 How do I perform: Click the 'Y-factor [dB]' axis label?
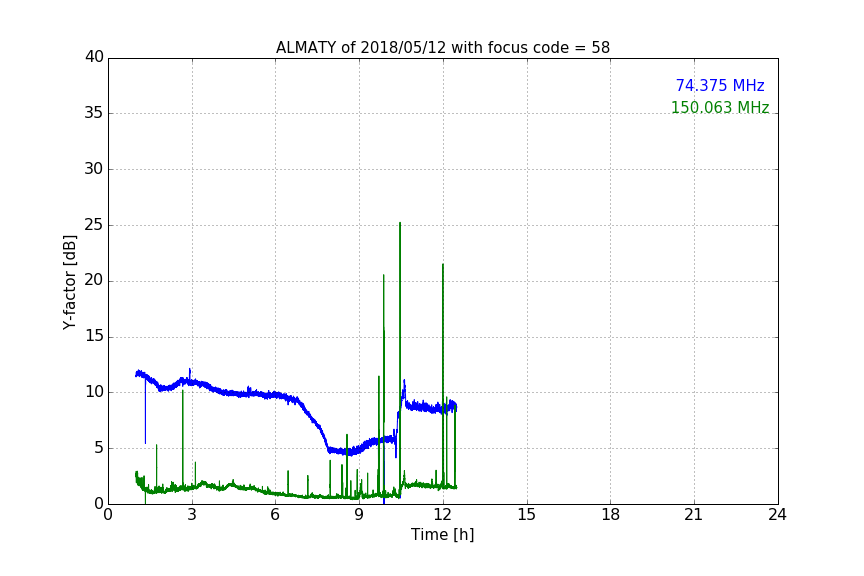point(69,282)
